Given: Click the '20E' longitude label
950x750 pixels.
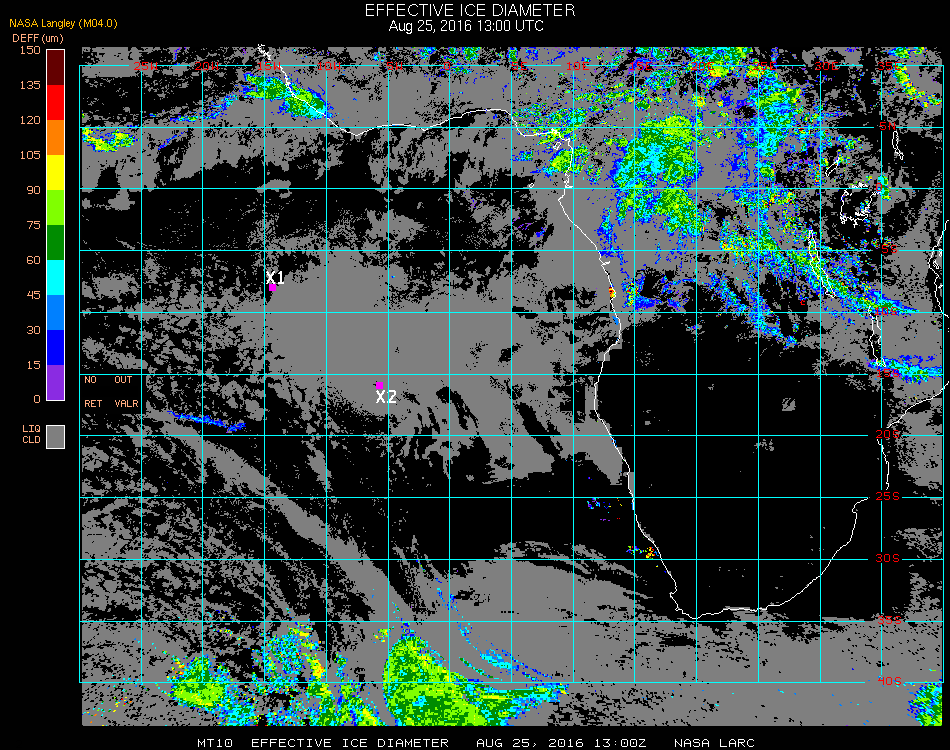Looking at the screenshot, I should pyautogui.click(x=702, y=66).
